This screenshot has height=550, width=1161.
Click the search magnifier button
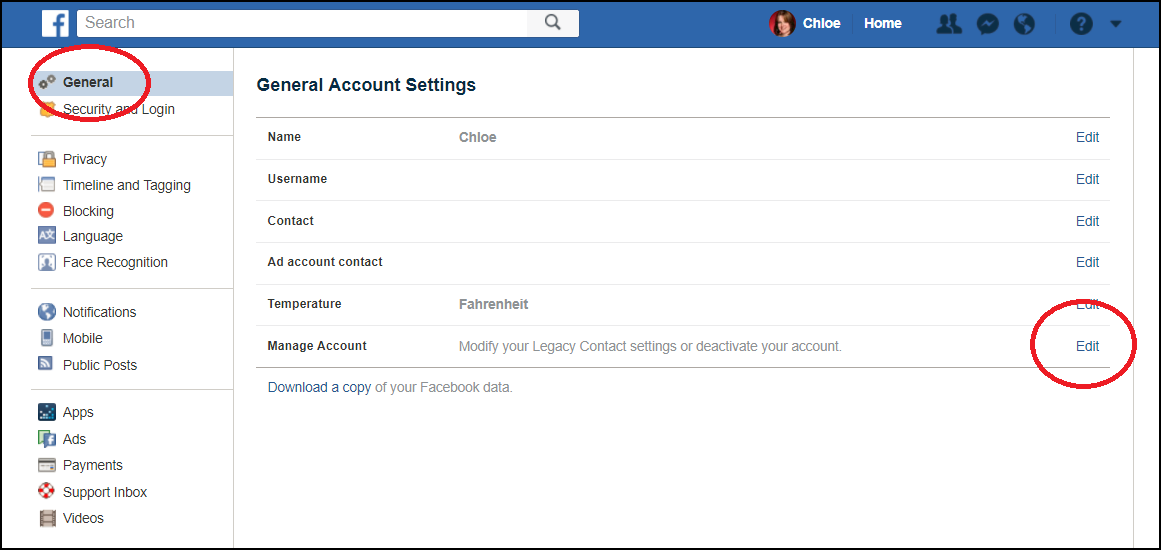[552, 23]
